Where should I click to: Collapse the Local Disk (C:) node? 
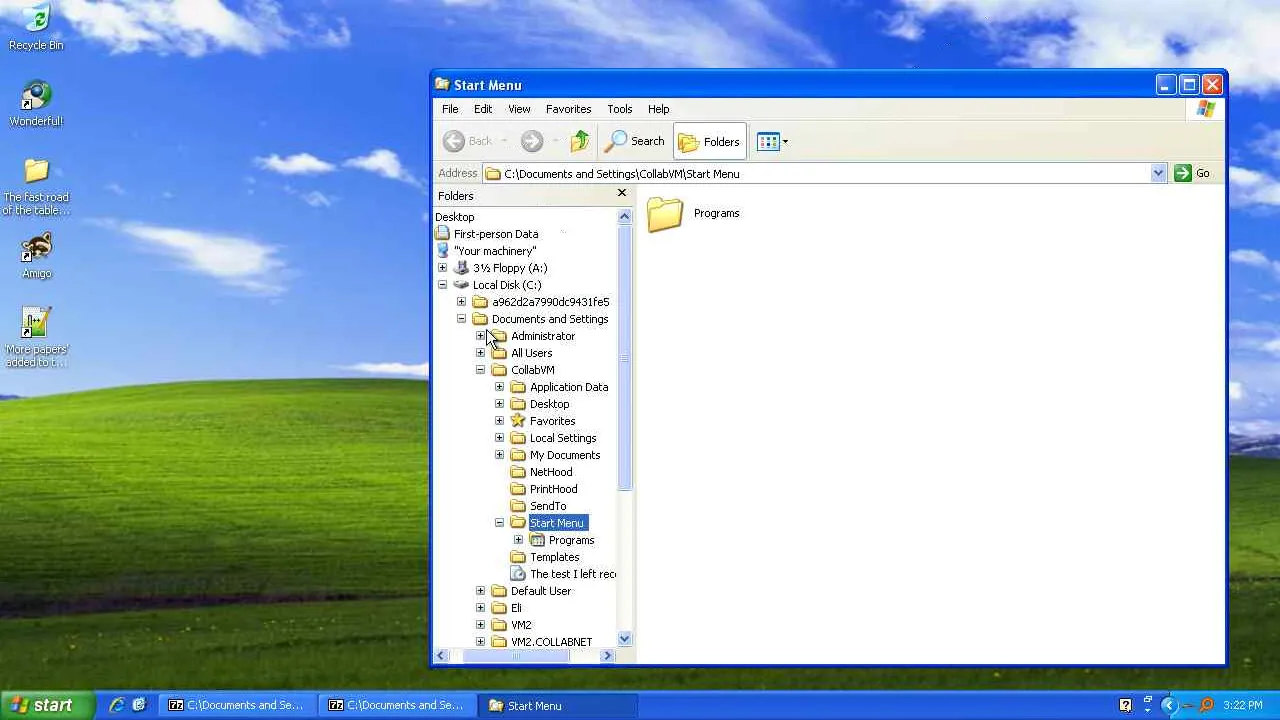pyautogui.click(x=442, y=285)
